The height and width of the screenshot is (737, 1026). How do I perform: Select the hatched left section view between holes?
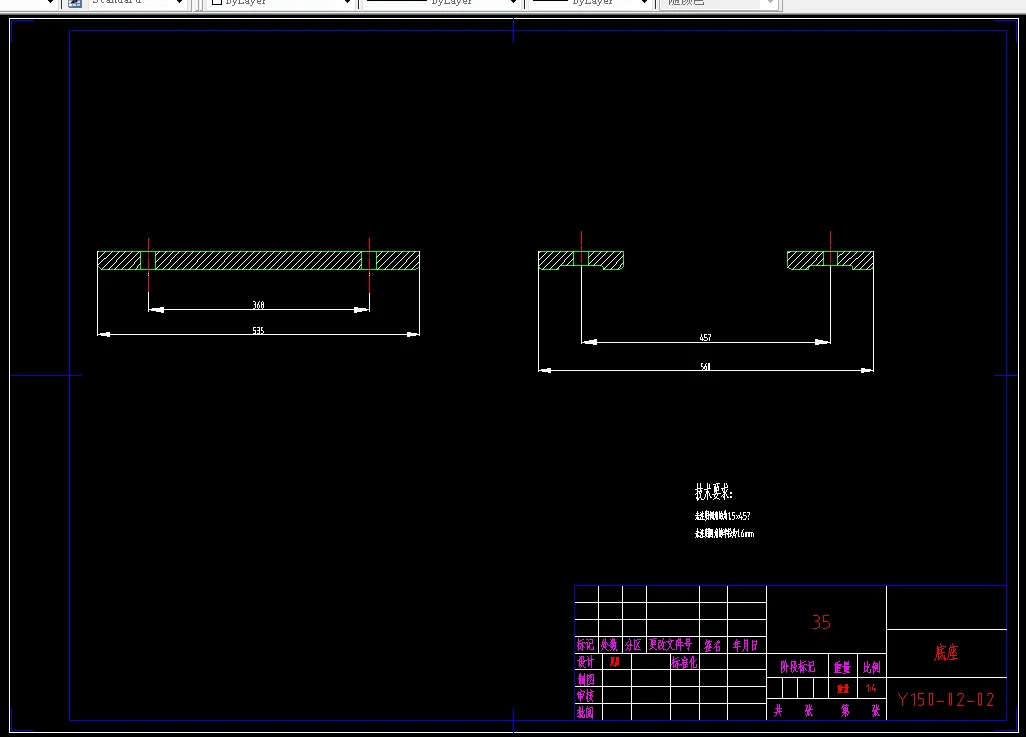point(258,261)
